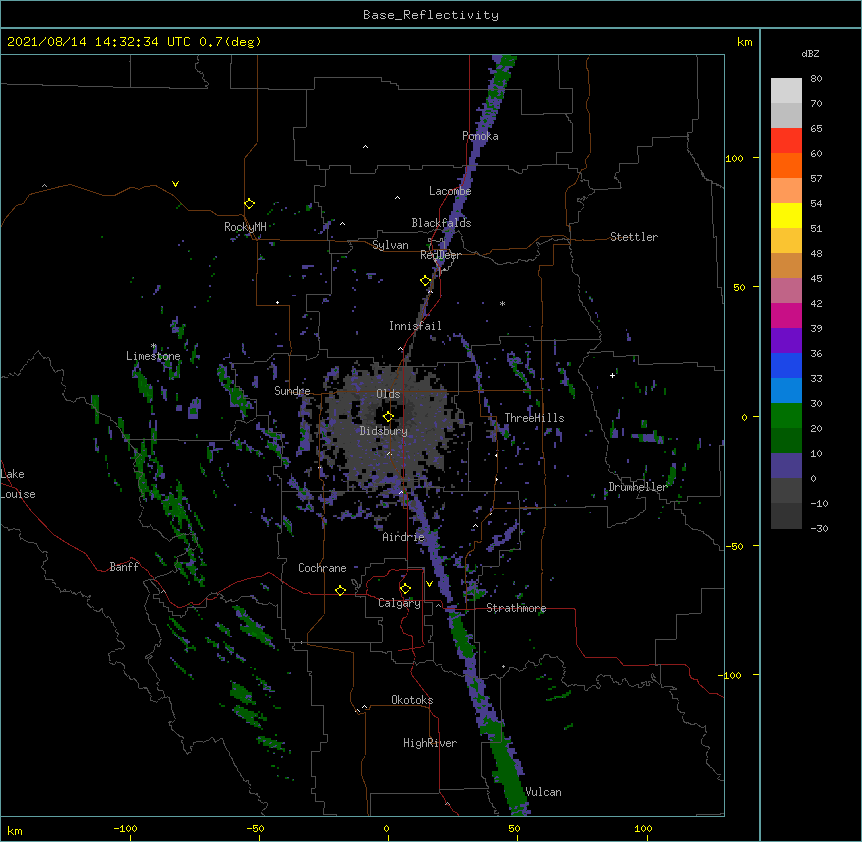The width and height of the screenshot is (862, 842).
Task: Select the white asterisk marker above Limestone
Action: click(154, 346)
